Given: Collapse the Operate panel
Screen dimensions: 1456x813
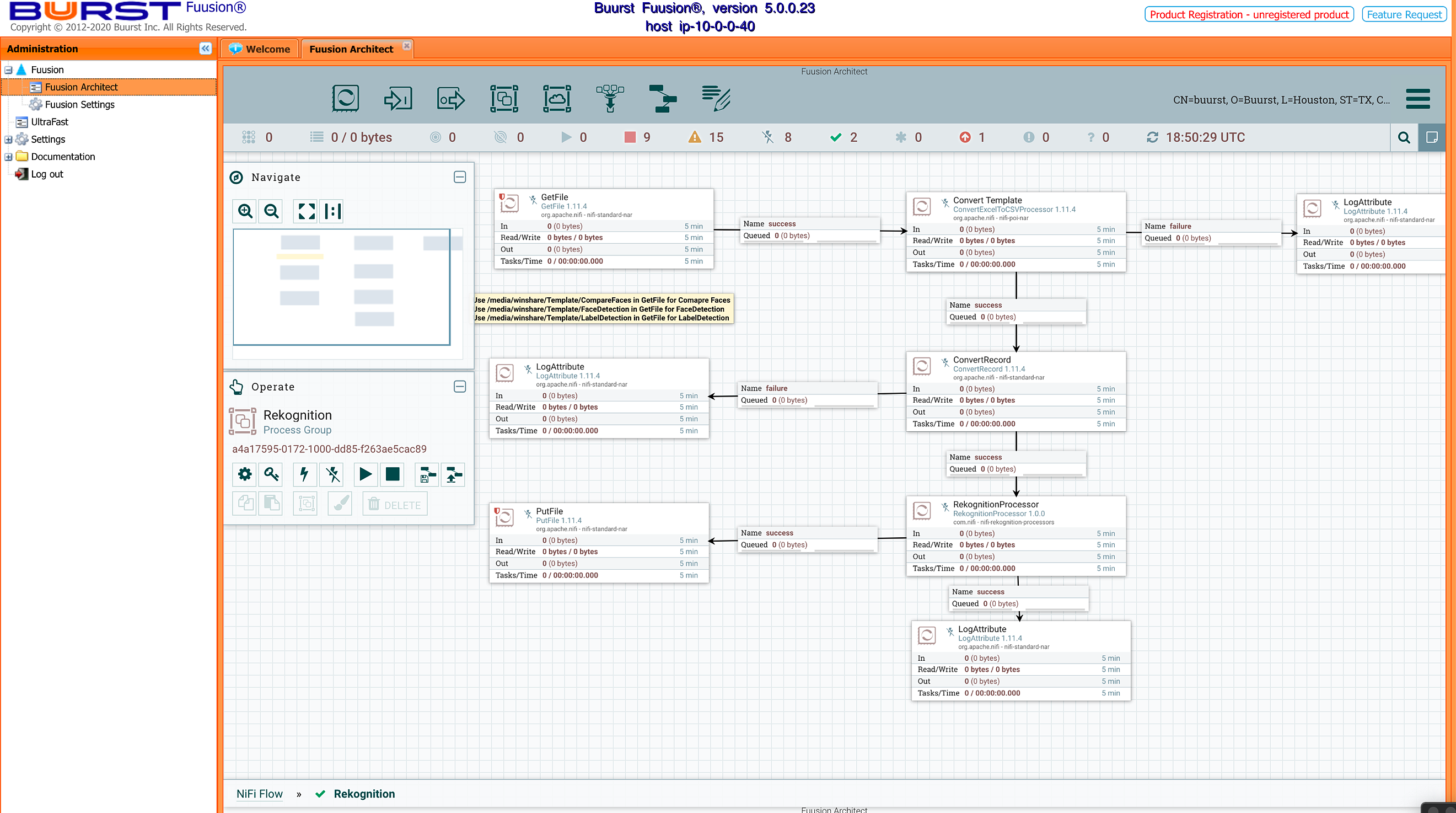Looking at the screenshot, I should click(460, 387).
